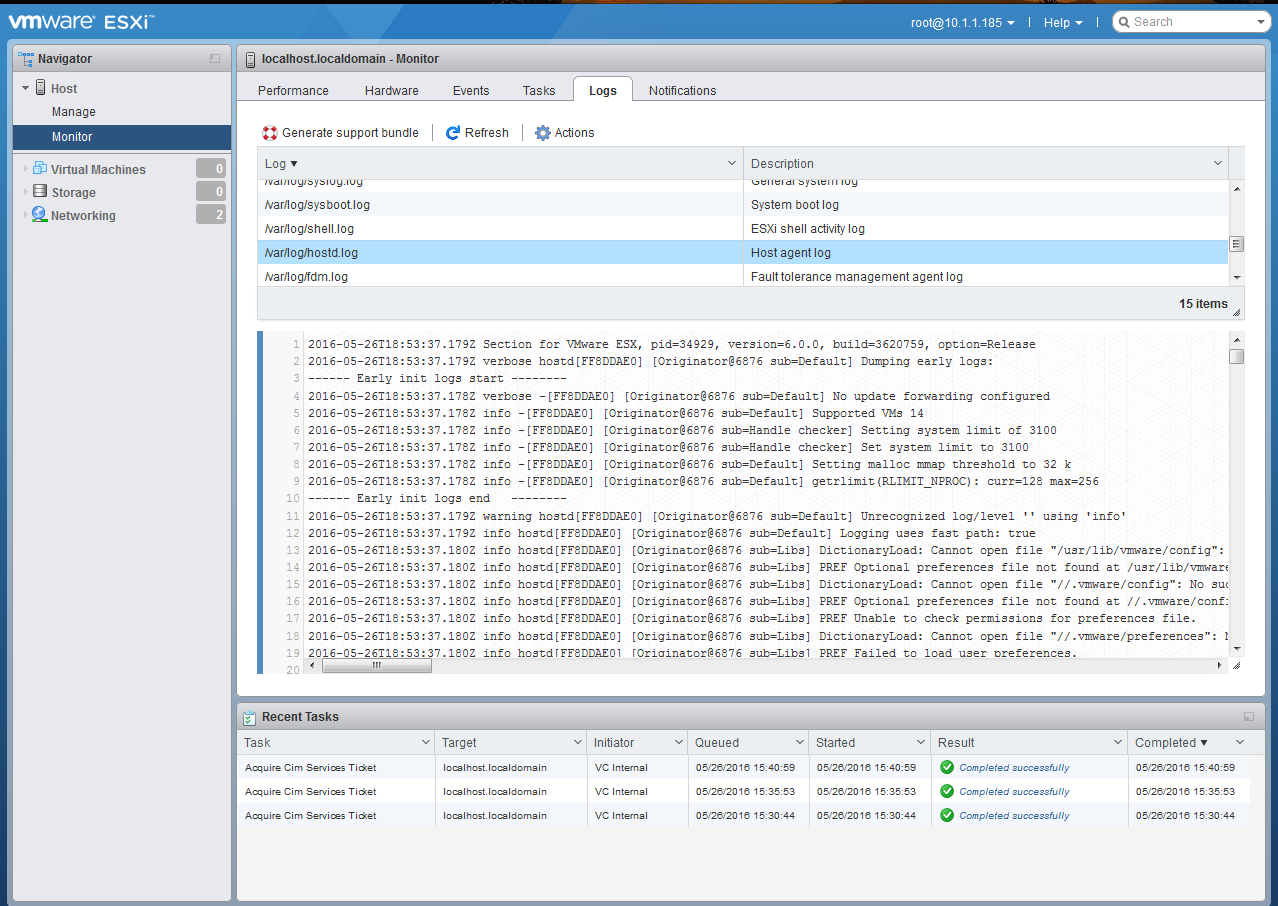This screenshot has width=1278, height=906.
Task: Click the Generate support bundle icon
Action: coord(268,132)
